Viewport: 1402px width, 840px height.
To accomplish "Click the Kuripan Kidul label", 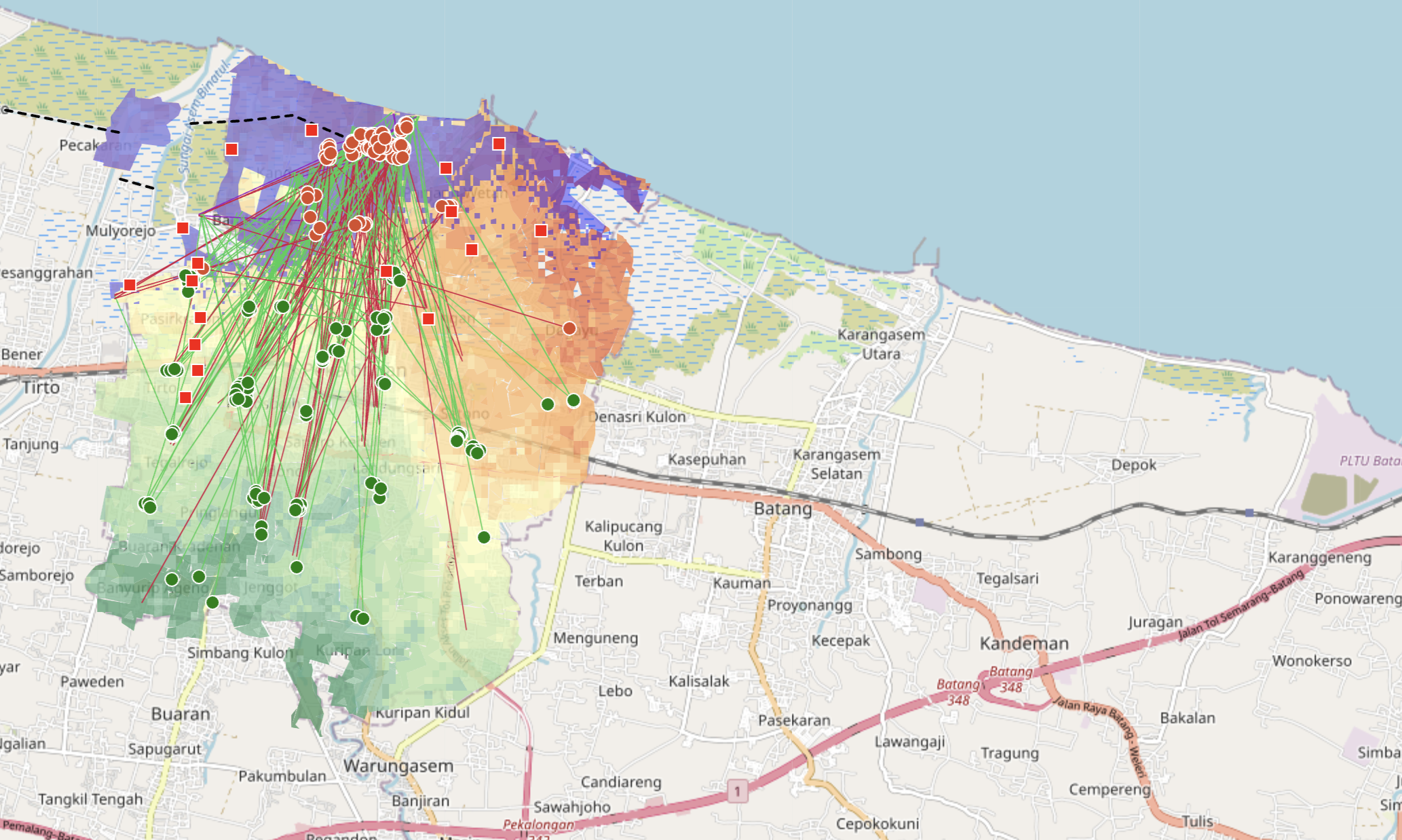I will [x=423, y=712].
